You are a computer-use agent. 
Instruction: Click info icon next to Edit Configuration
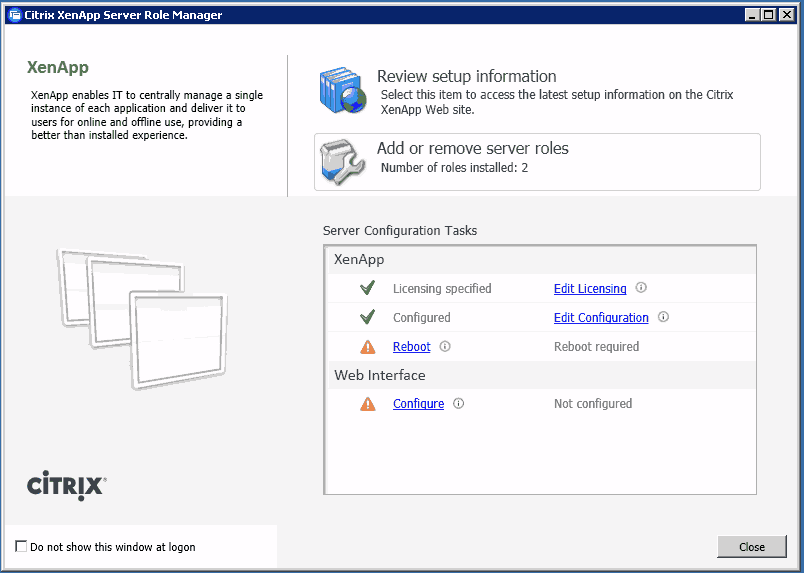pos(663,317)
